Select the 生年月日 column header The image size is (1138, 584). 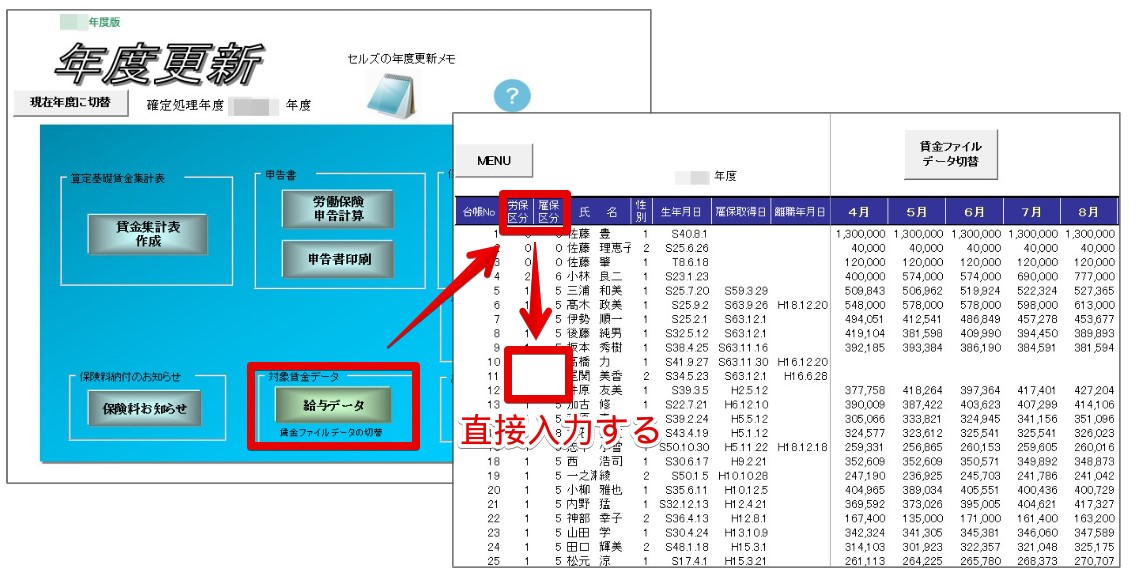click(681, 212)
